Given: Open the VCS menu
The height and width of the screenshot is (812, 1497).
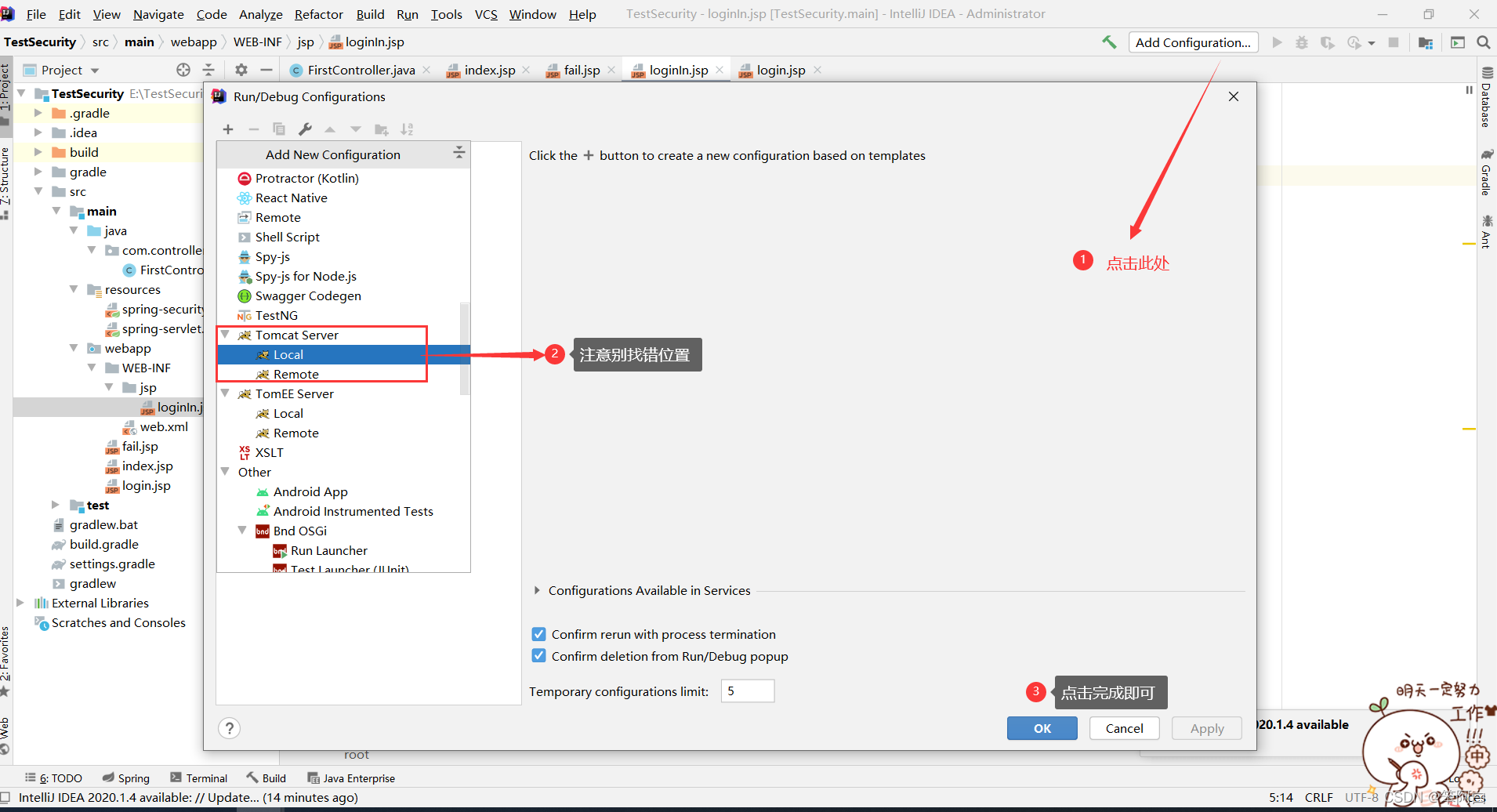Looking at the screenshot, I should point(486,14).
